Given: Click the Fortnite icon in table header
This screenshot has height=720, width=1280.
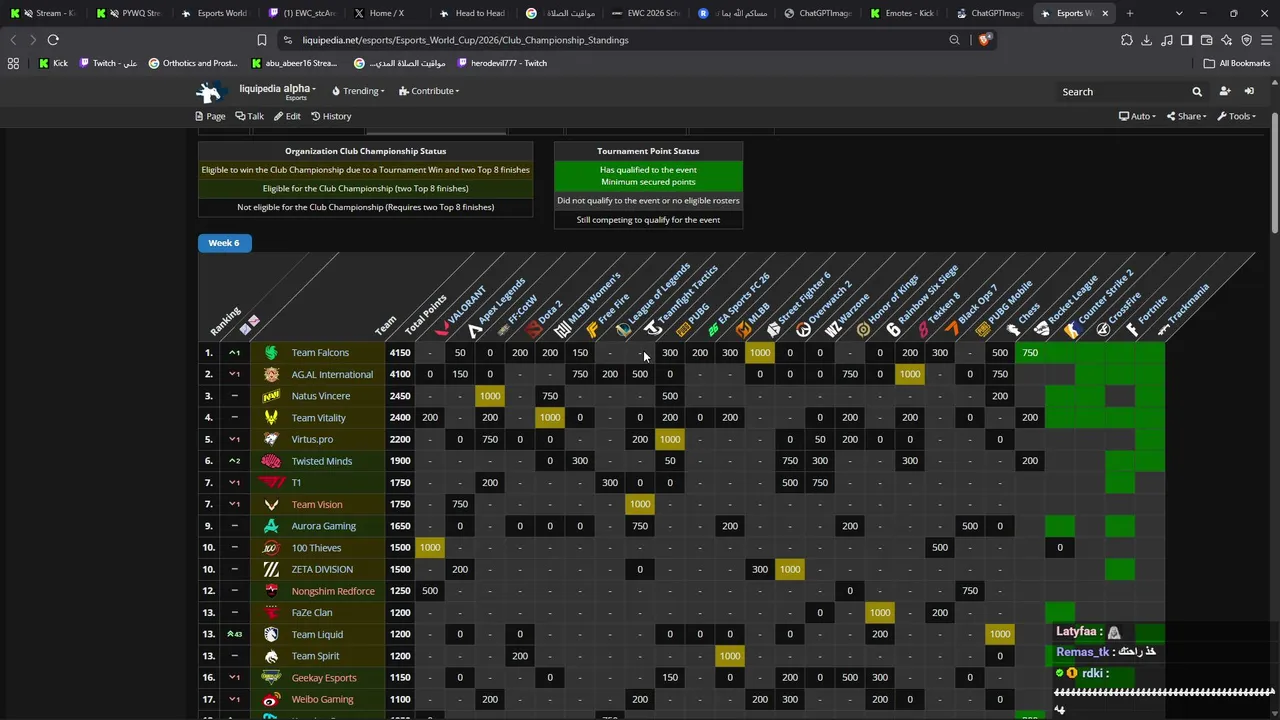Looking at the screenshot, I should pyautogui.click(x=1132, y=330).
